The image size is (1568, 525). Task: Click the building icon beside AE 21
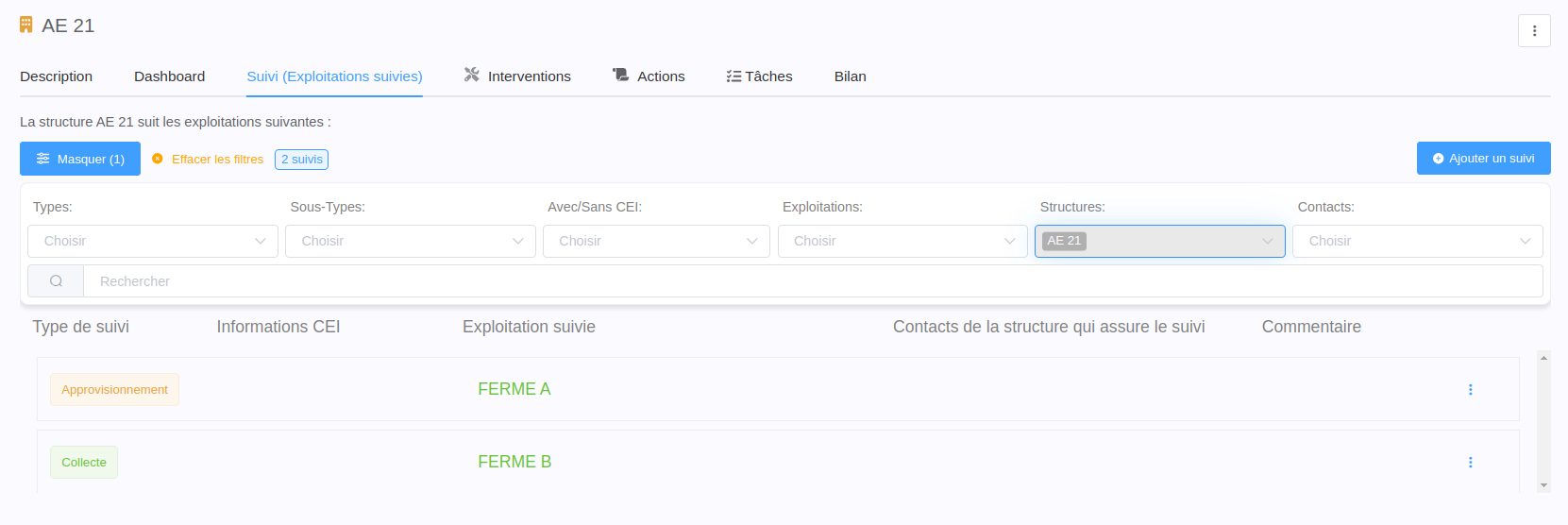pyautogui.click(x=26, y=25)
